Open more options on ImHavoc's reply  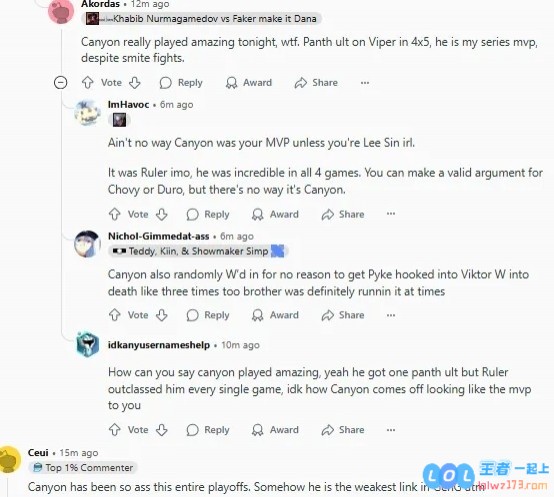click(x=391, y=214)
